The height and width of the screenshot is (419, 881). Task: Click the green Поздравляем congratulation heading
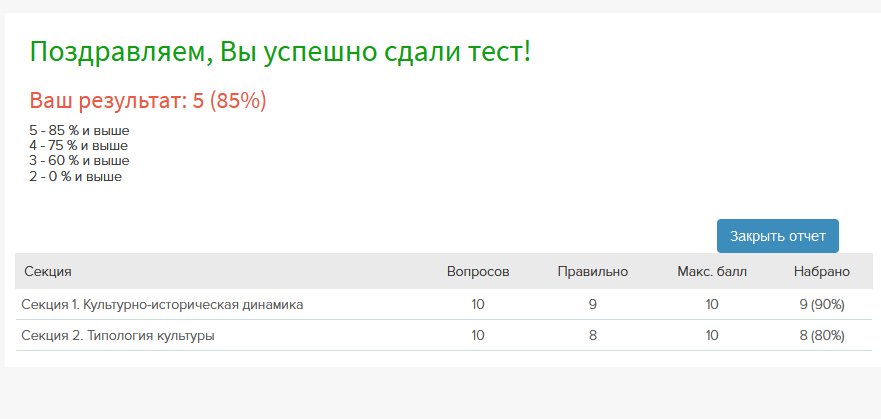tap(280, 51)
